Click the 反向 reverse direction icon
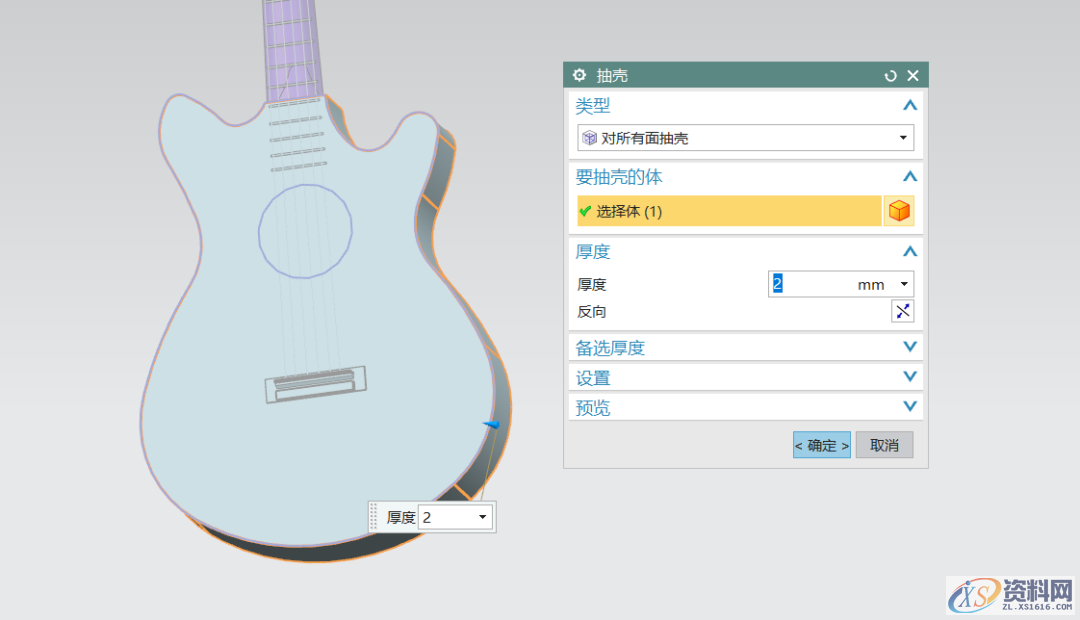This screenshot has width=1080, height=620. (x=902, y=311)
